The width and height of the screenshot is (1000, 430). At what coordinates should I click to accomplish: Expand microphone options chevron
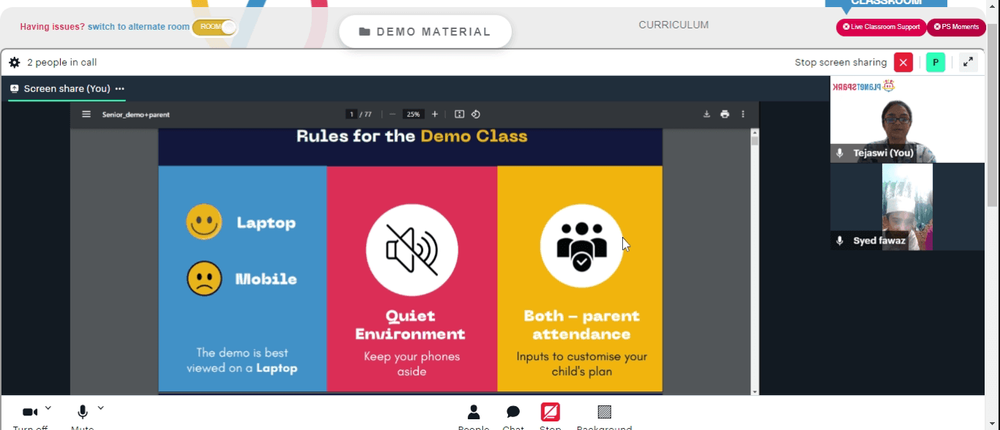[x=100, y=408]
